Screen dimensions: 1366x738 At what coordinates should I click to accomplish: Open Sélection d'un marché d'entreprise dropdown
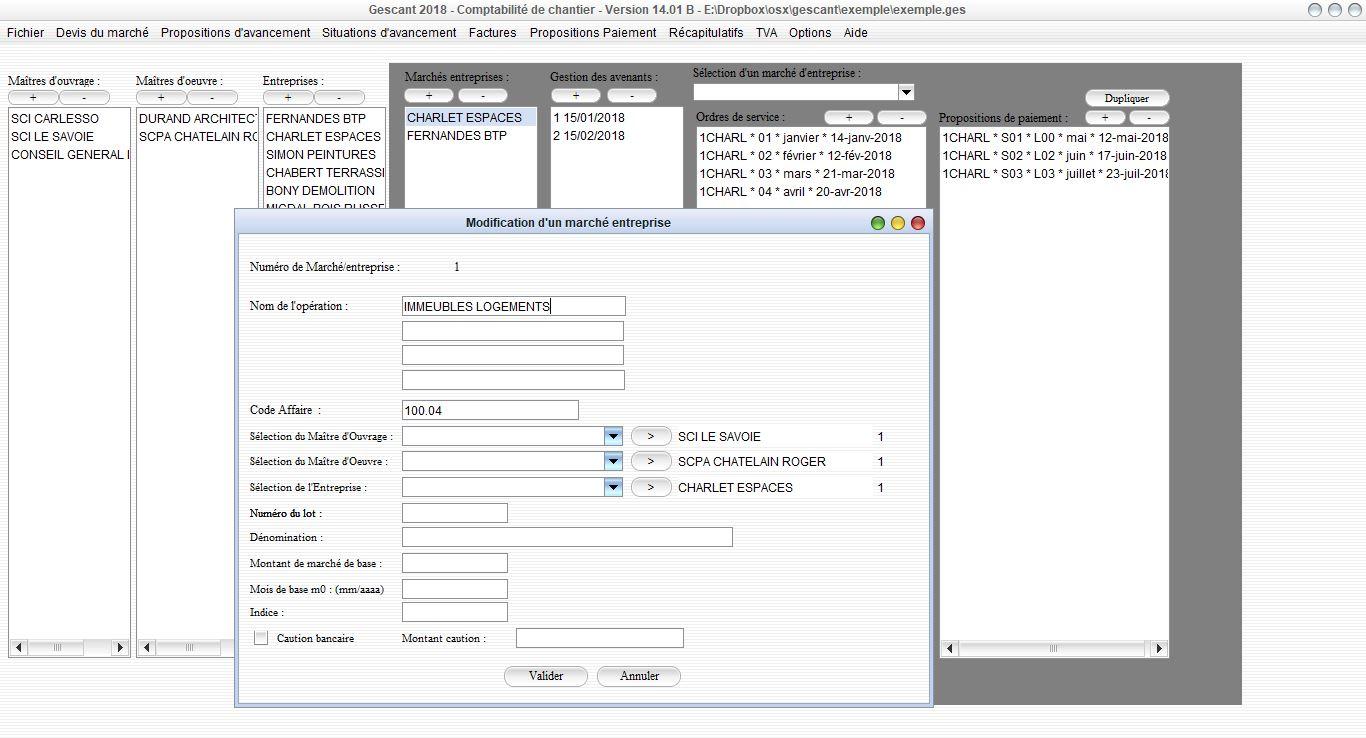(x=905, y=92)
